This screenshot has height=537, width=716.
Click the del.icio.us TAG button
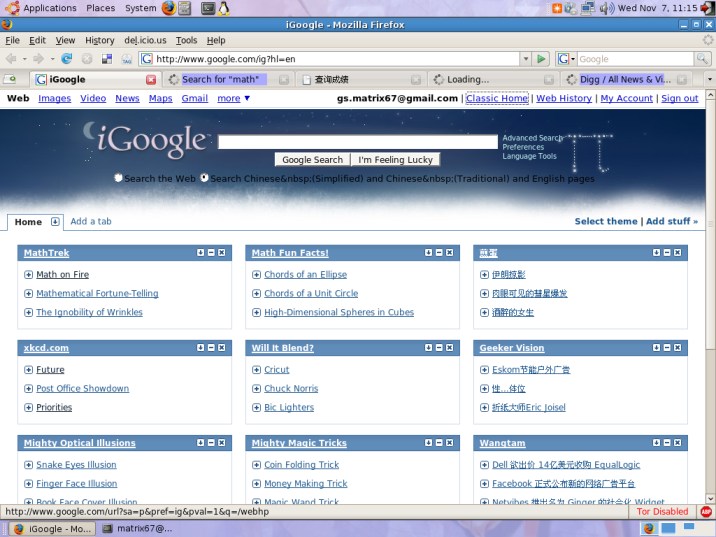pos(127,58)
